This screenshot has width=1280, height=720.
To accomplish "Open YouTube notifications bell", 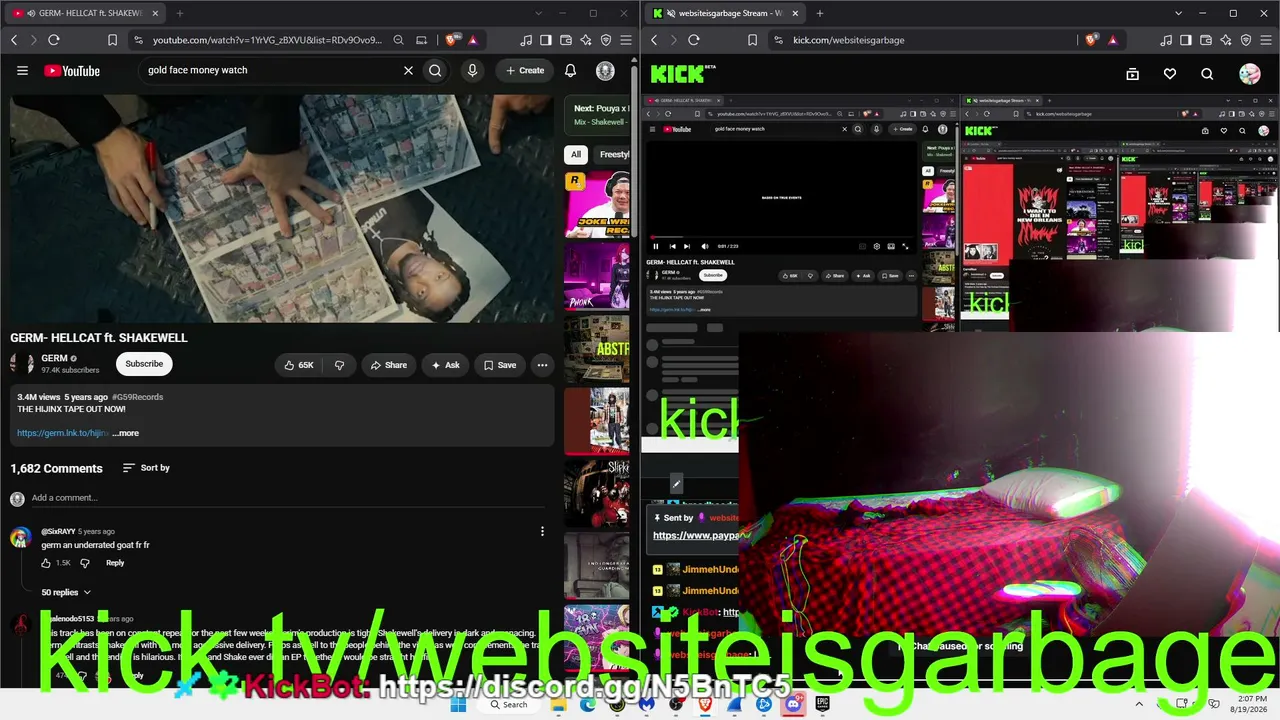I will [x=570, y=71].
